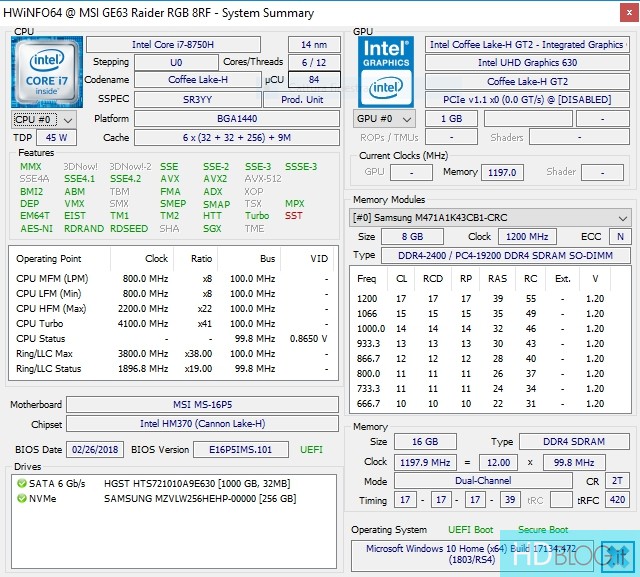Click the memory module size 8 GB field

point(412,237)
